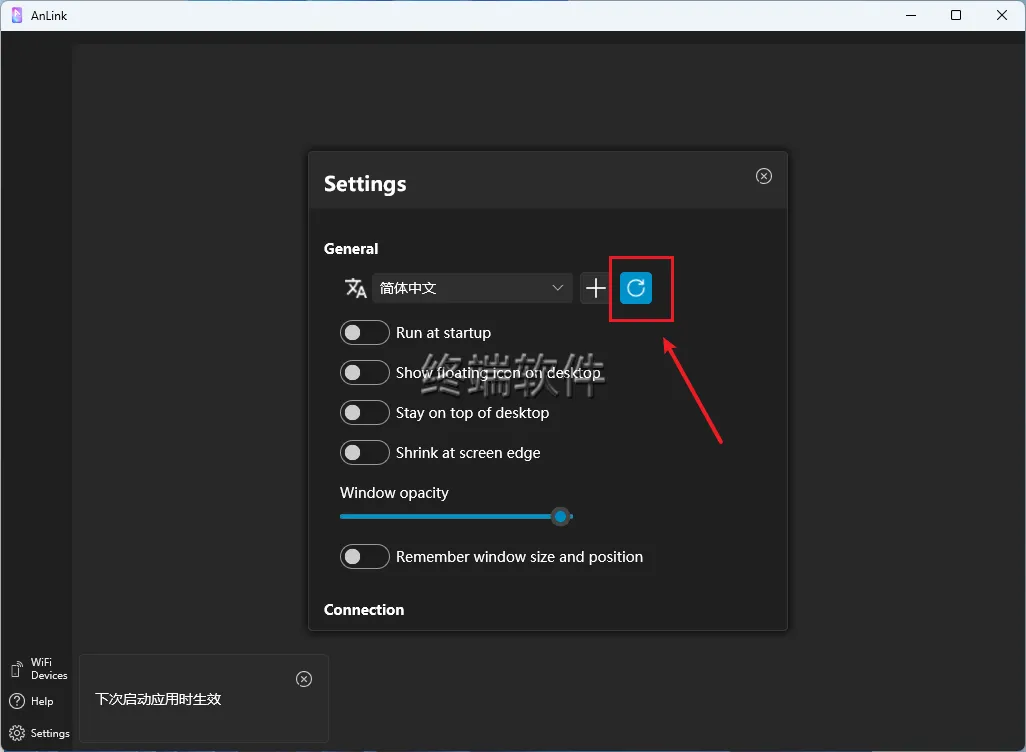This screenshot has height=752, width=1026.
Task: Open Help in the sidebar
Action: (x=31, y=701)
